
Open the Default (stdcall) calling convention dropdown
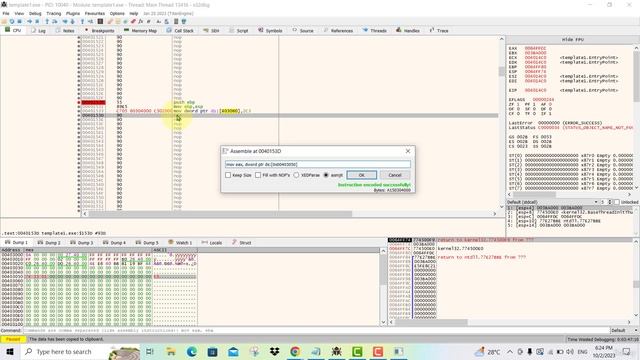click(553, 202)
